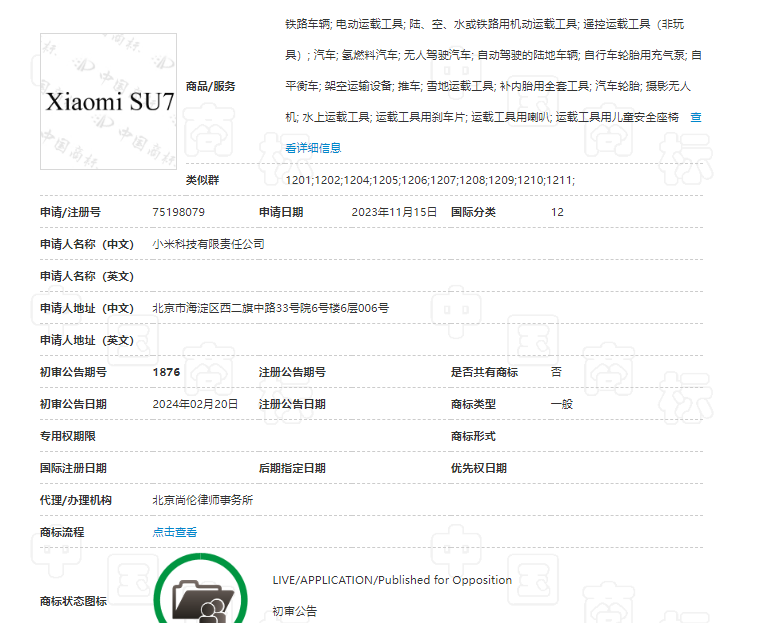Click the 申请人地址（中文） label

(87, 308)
